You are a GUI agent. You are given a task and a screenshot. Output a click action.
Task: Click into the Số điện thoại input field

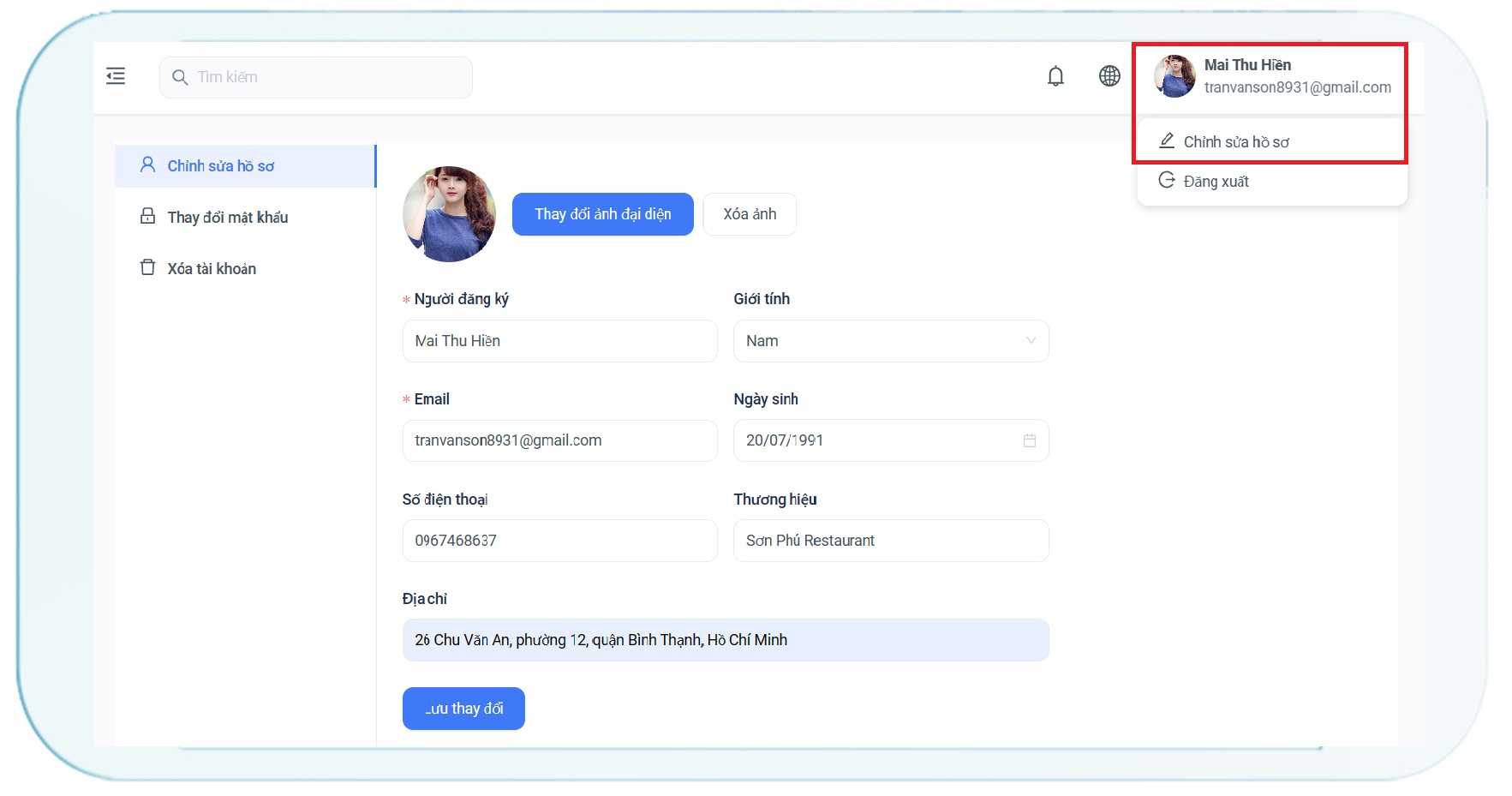click(559, 541)
